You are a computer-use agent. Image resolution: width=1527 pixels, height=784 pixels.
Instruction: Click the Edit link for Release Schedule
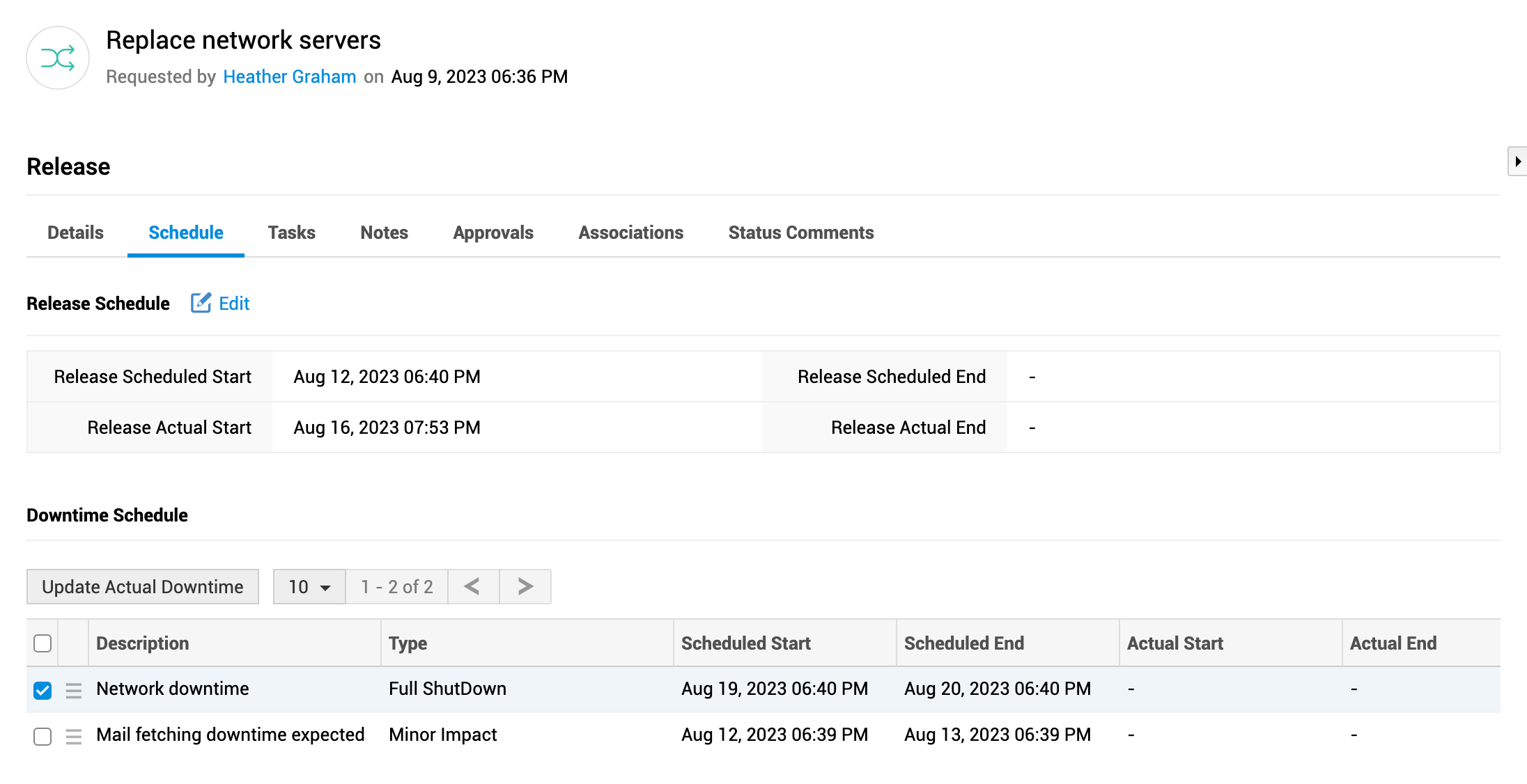pos(234,304)
